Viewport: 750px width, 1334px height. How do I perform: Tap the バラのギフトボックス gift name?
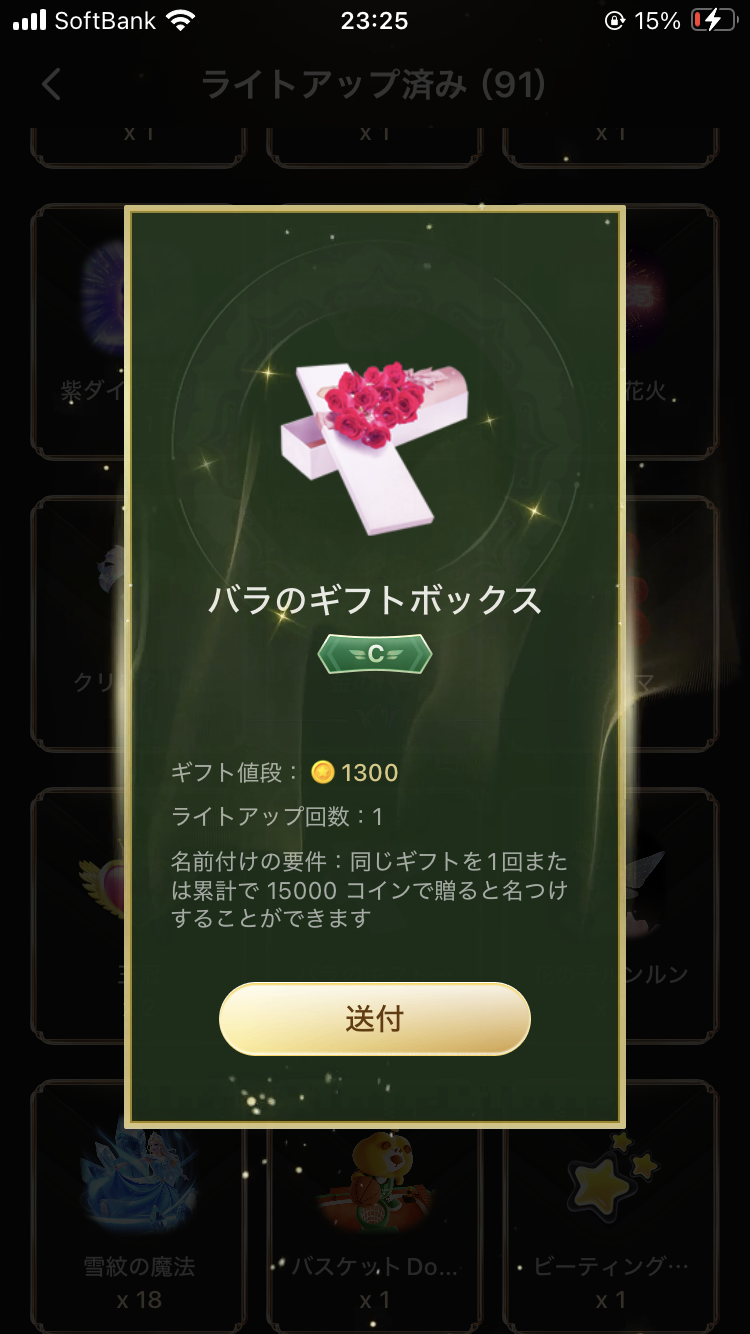[375, 600]
